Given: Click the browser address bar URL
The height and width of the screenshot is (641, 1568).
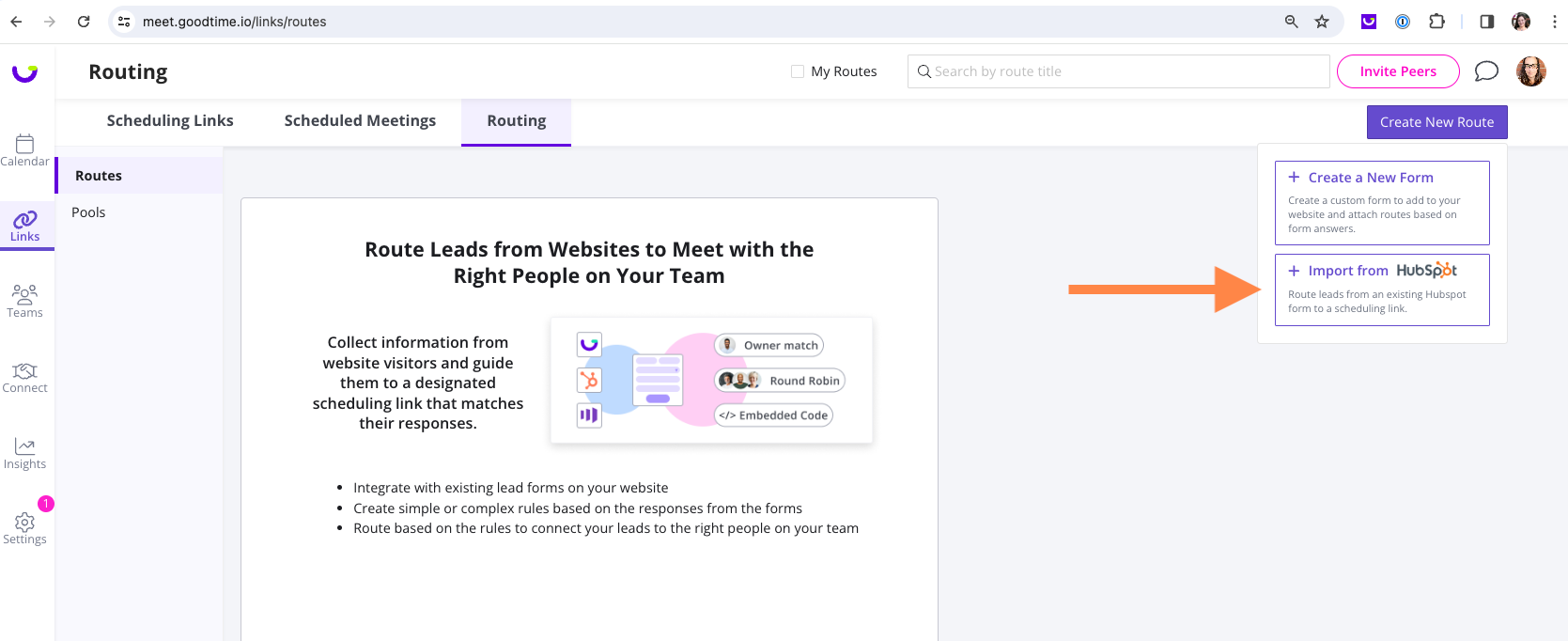Looking at the screenshot, I should pyautogui.click(x=234, y=22).
